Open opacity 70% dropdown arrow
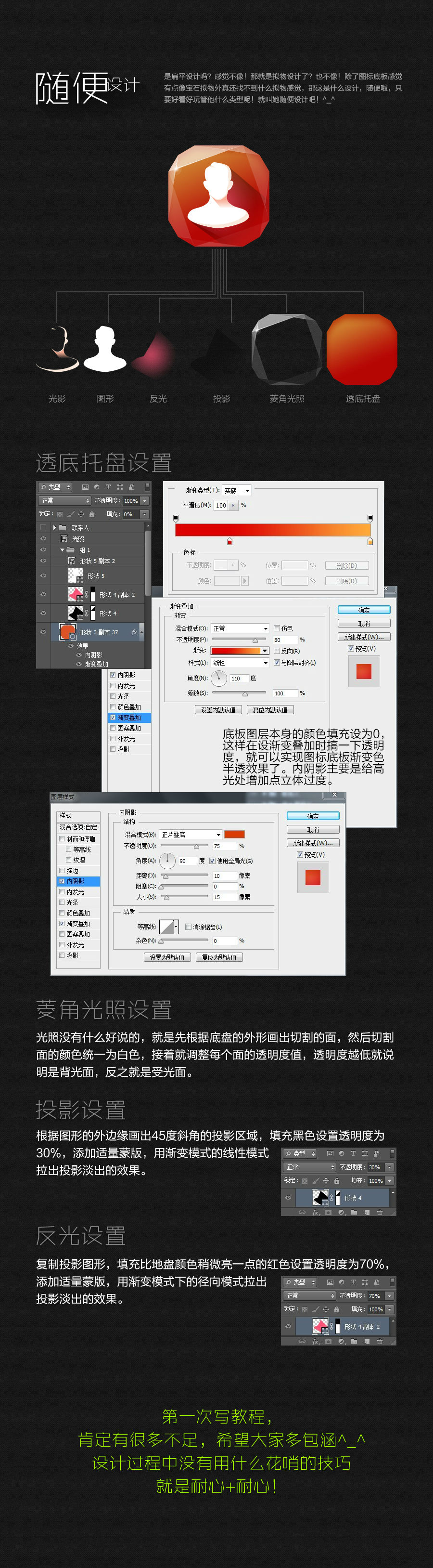This screenshot has width=433, height=1568. [x=389, y=1296]
